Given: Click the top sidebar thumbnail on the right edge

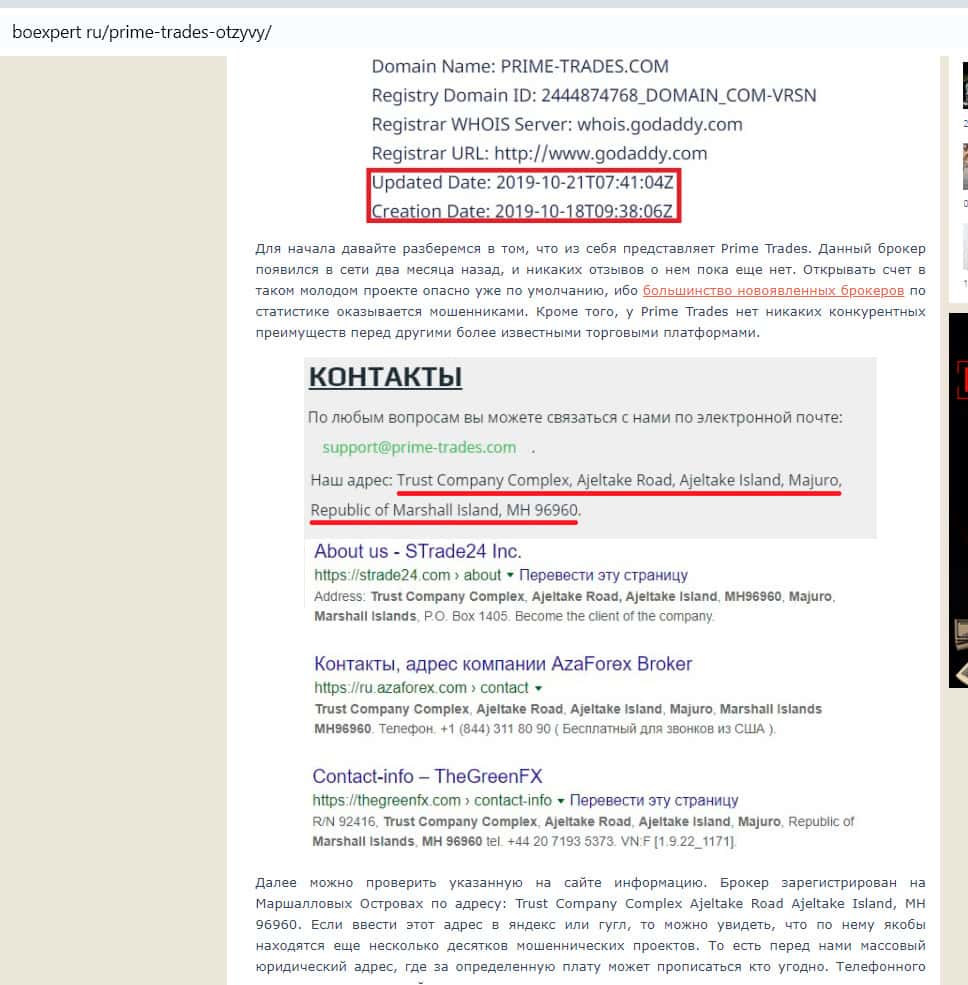Looking at the screenshot, I should coord(965,86).
